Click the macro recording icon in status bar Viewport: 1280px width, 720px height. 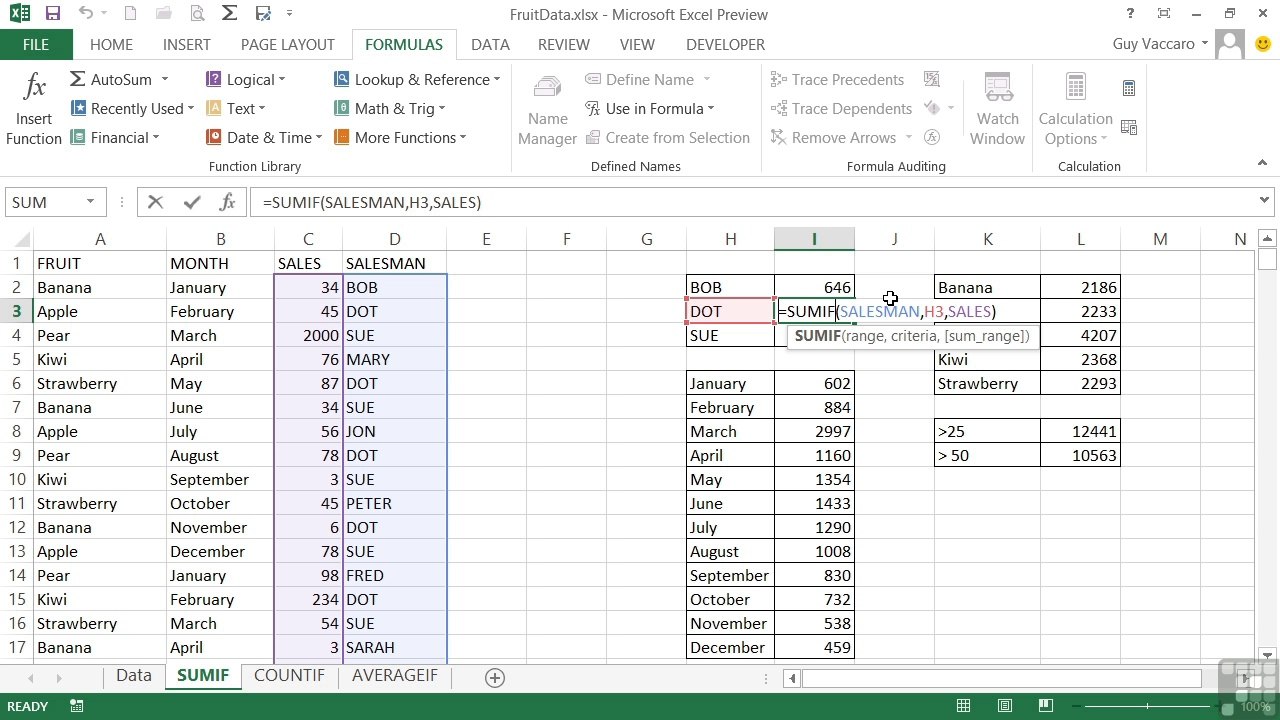pyautogui.click(x=76, y=706)
